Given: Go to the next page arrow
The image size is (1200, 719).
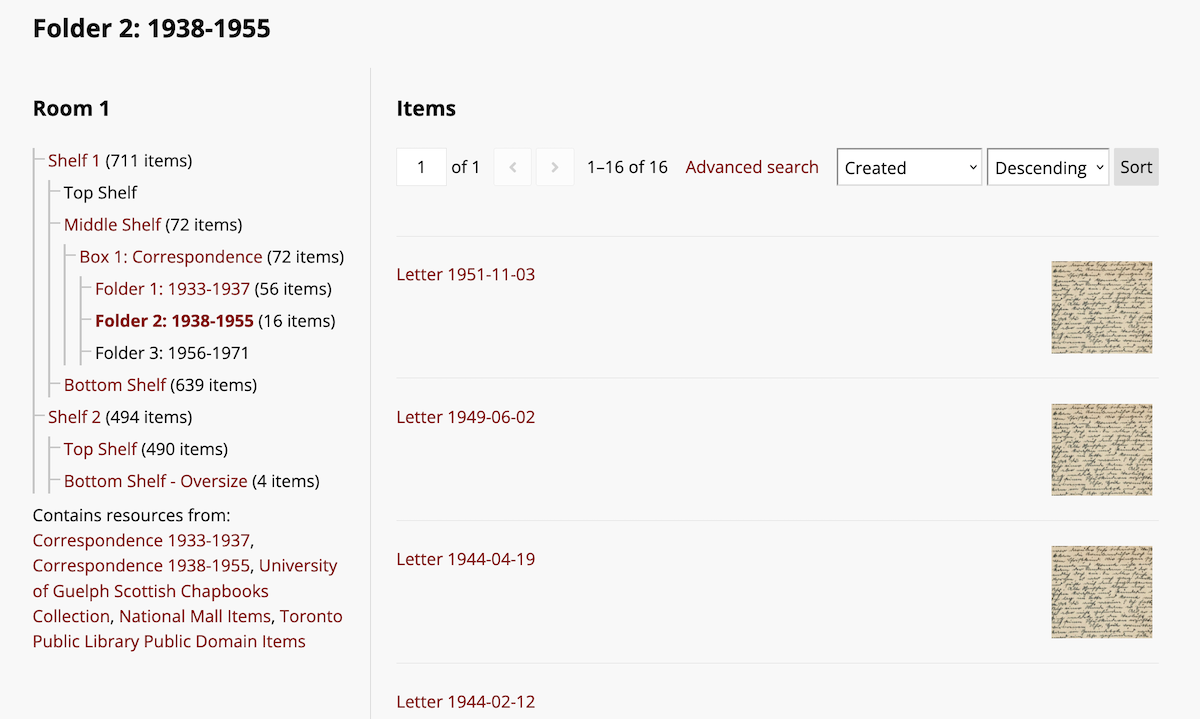Looking at the screenshot, I should (x=555, y=167).
